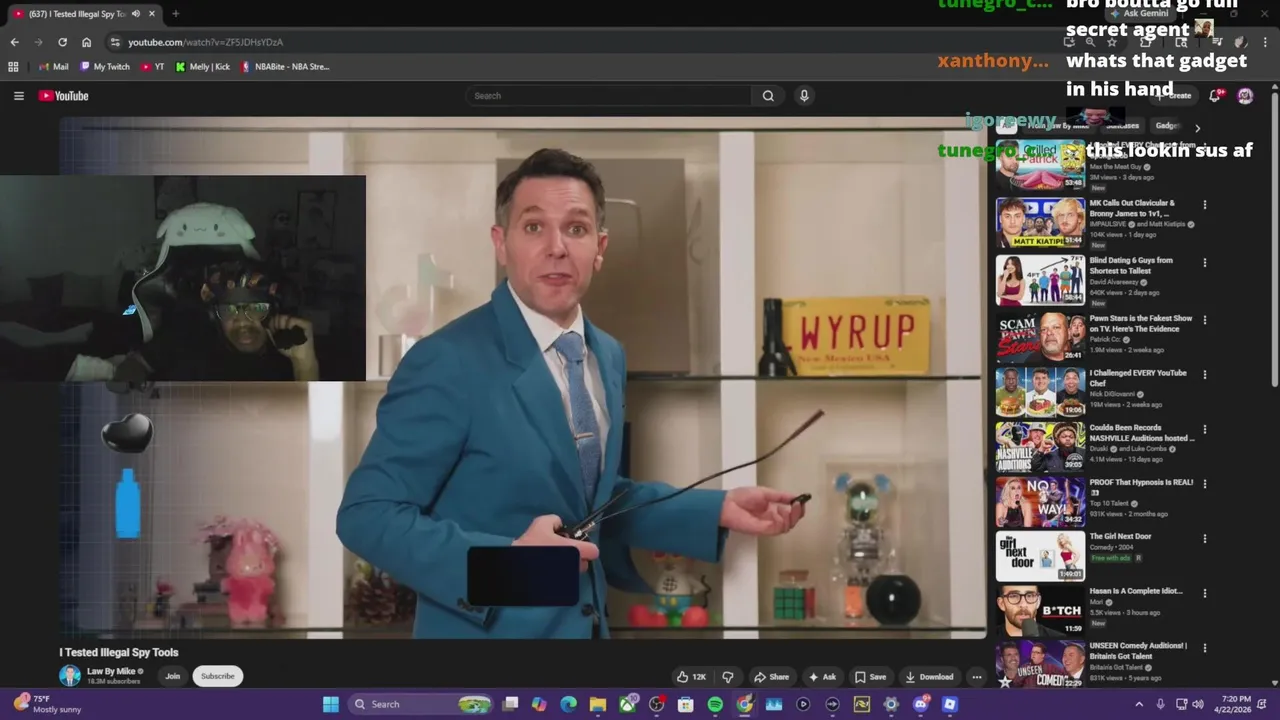Viewport: 1280px width, 720px height.
Task: Click the Join channel button
Action: pyautogui.click(x=172, y=676)
